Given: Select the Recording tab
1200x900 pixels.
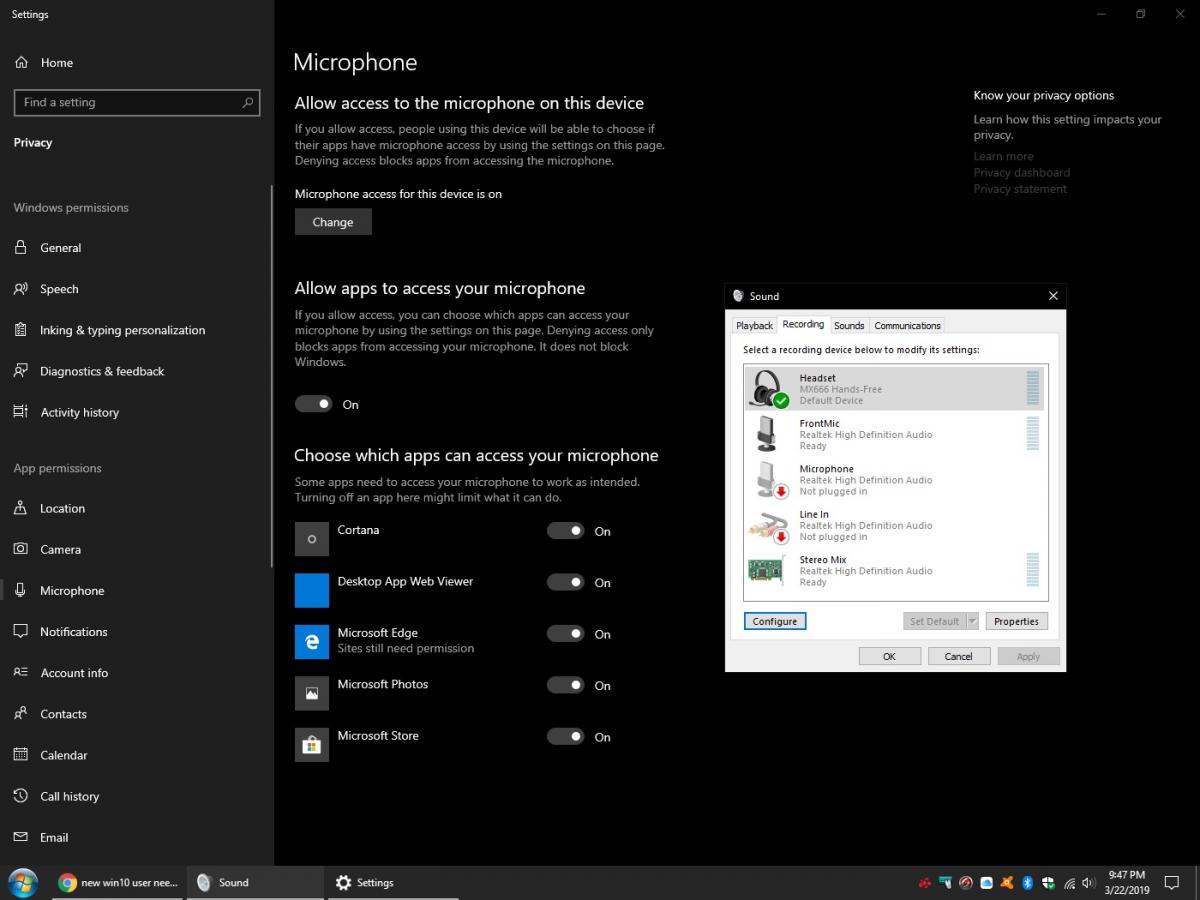Looking at the screenshot, I should 803,324.
